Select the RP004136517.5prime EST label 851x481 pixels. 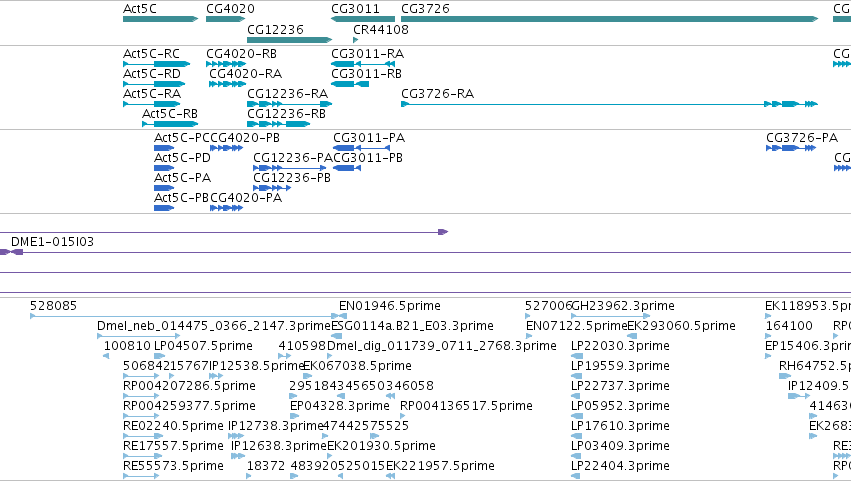tap(466, 407)
